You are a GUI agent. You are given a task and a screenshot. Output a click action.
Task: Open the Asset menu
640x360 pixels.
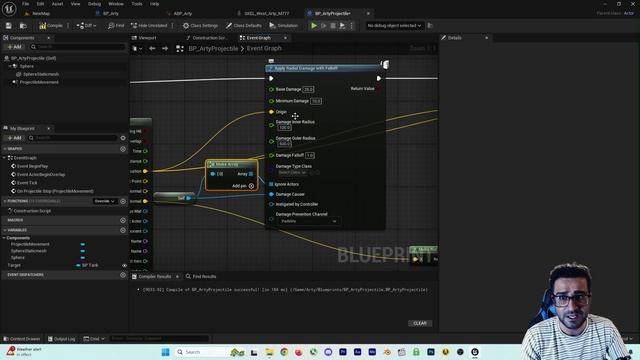[x=57, y=4]
